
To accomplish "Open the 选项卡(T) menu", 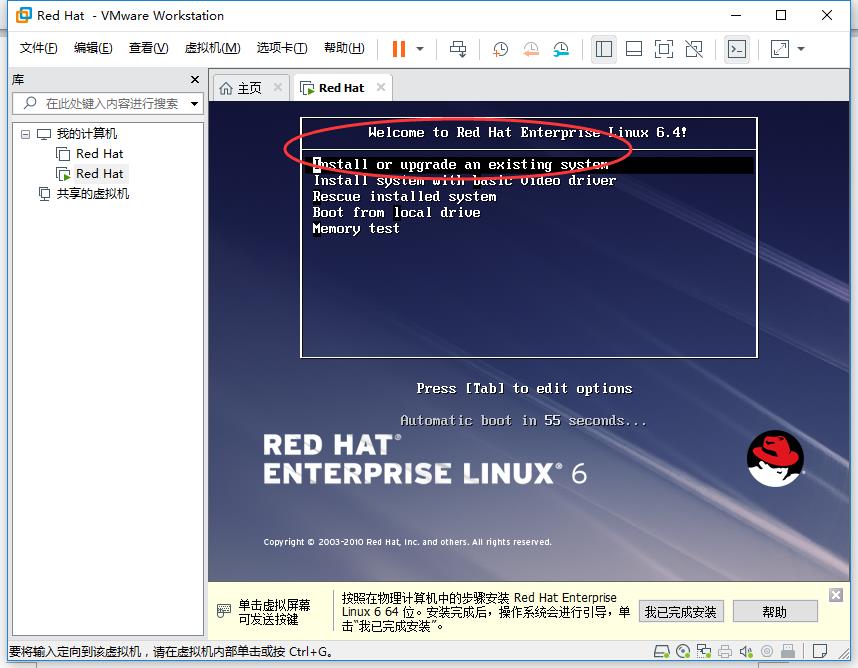I will coord(282,48).
